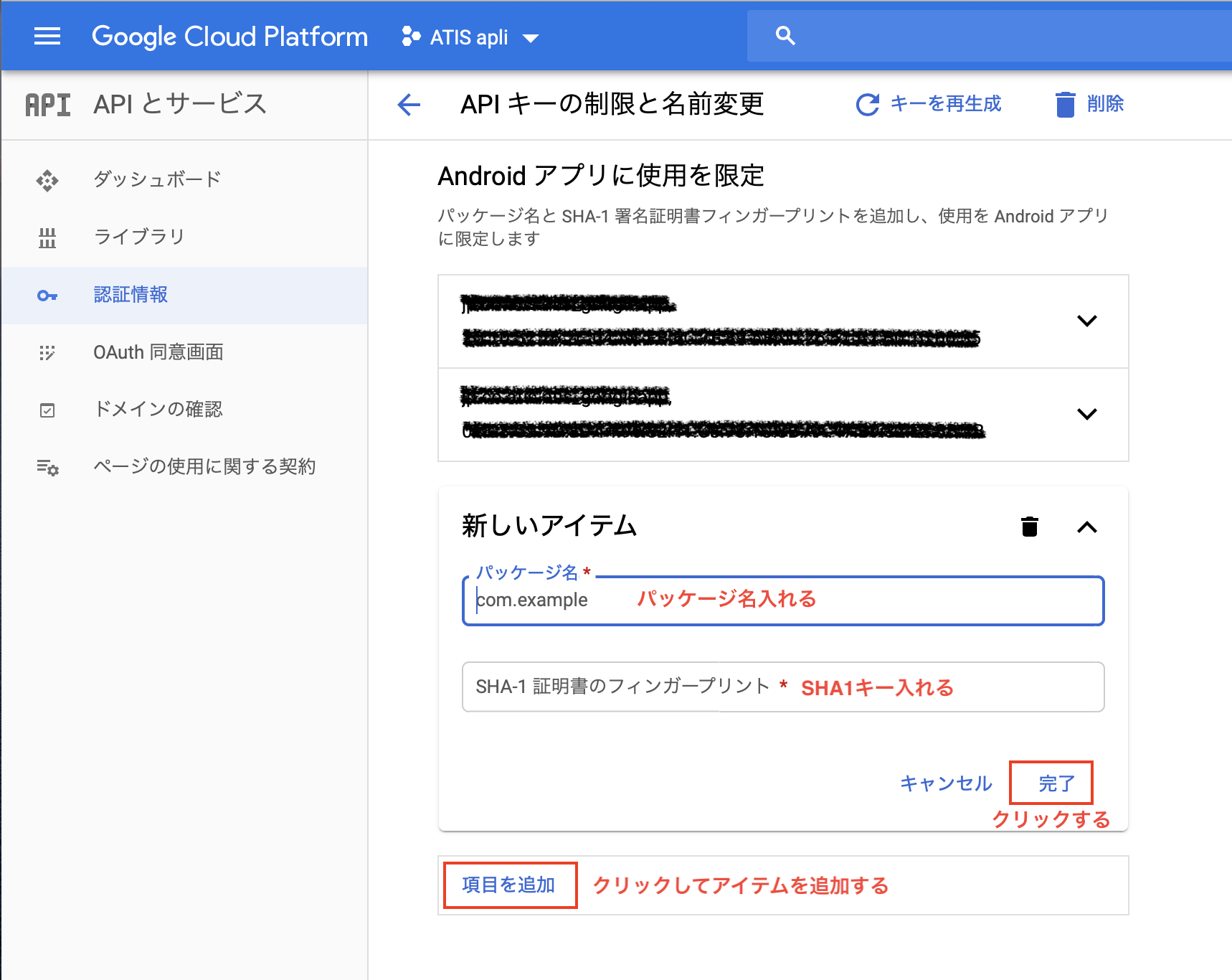1232x980 pixels.
Task: Focus the top search bar field
Action: (990, 36)
